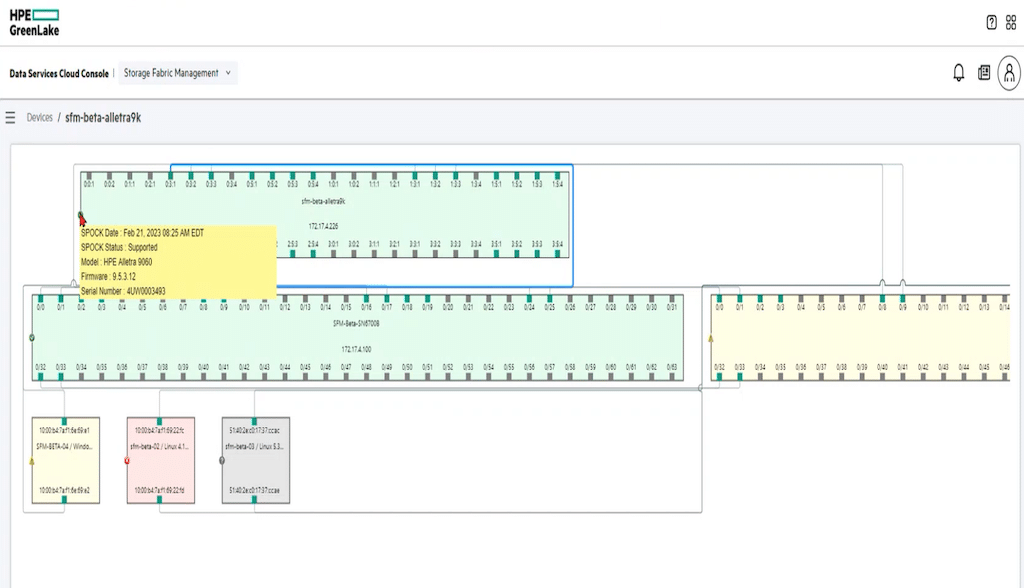The height and width of the screenshot is (588, 1024).
Task: Click the SFM-Beta-SN6700B switch name
Action: tap(356, 323)
